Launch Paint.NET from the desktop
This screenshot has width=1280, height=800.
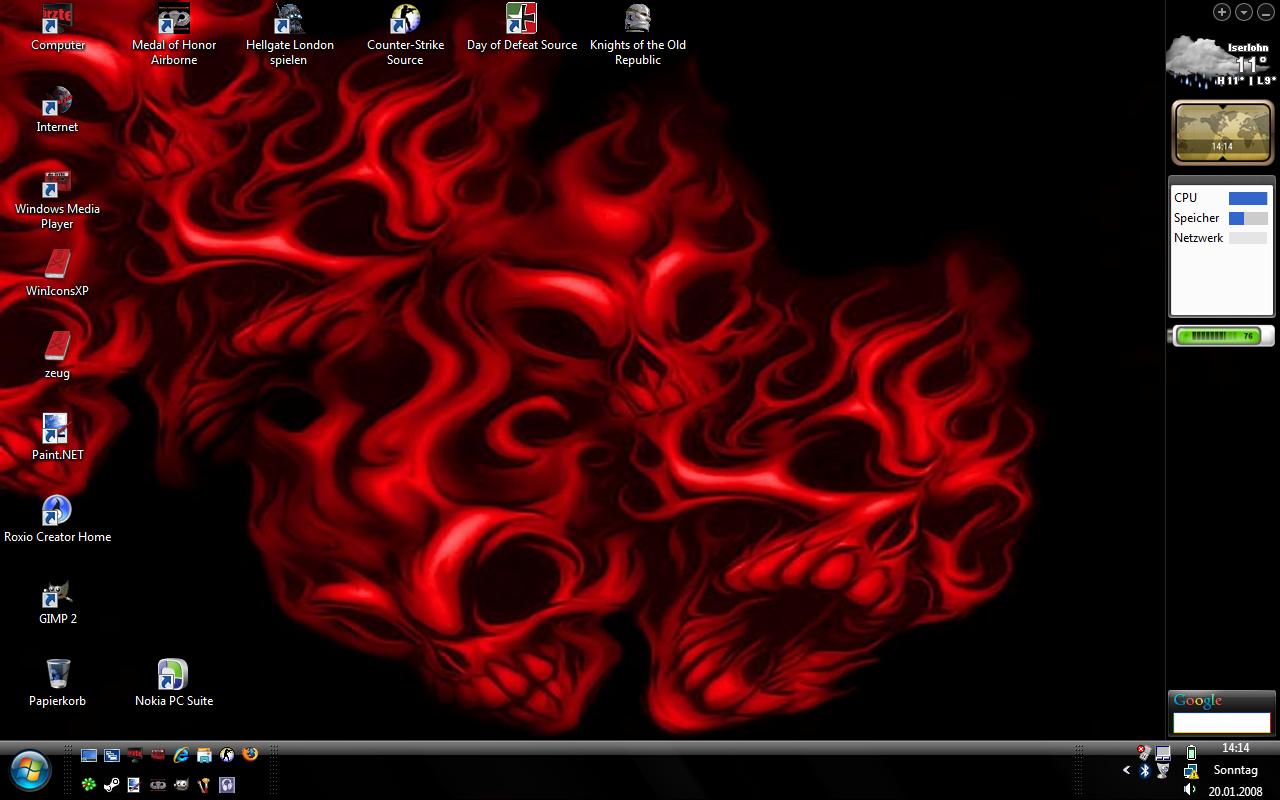(56, 430)
